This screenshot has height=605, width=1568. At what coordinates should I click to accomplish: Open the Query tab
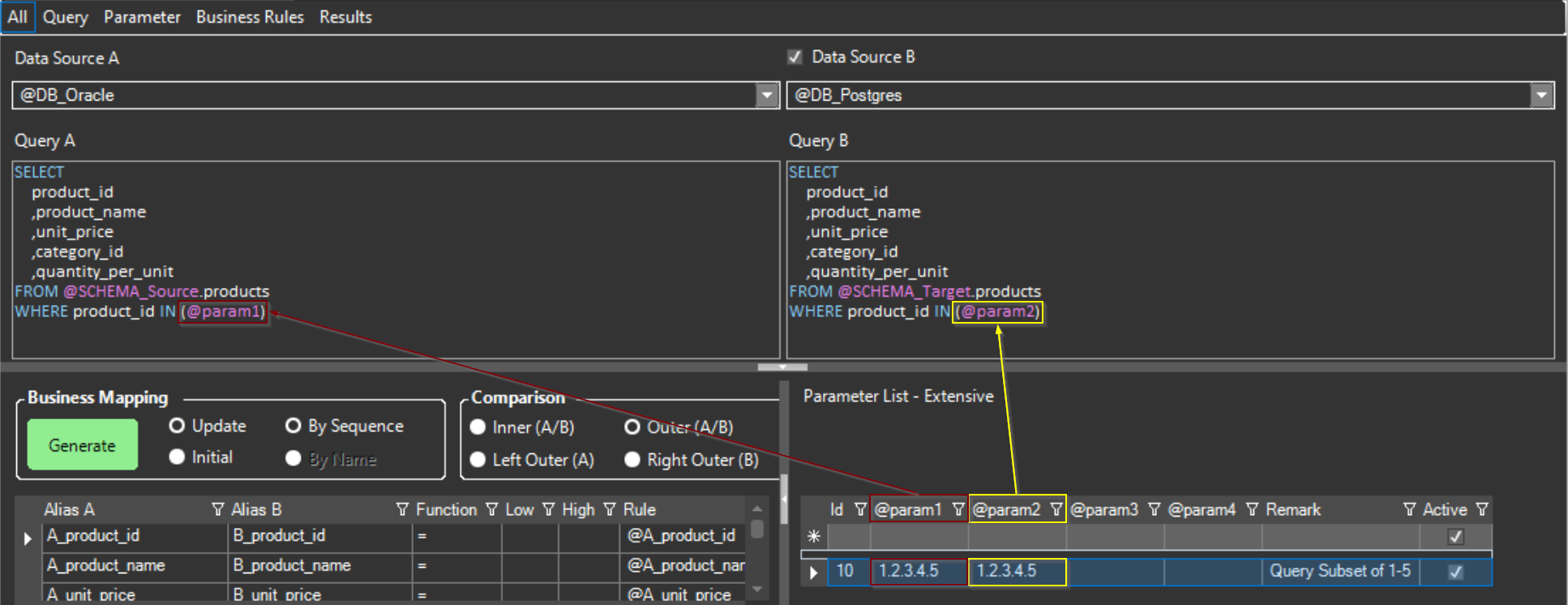click(65, 17)
